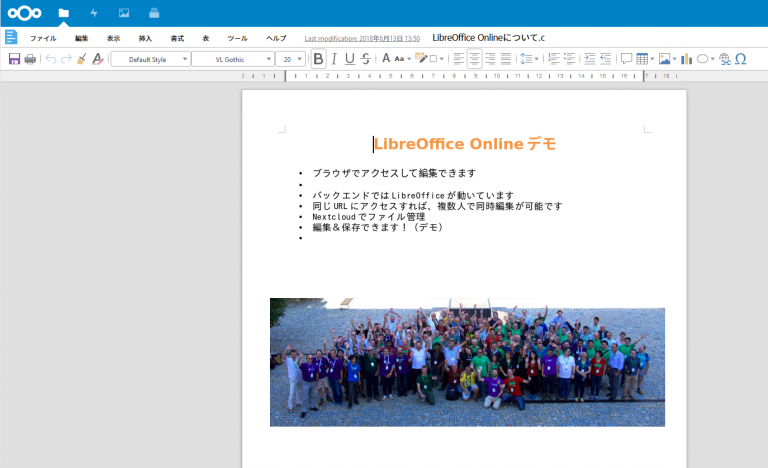
Task: Pick font color with the A icon
Action: [386, 59]
